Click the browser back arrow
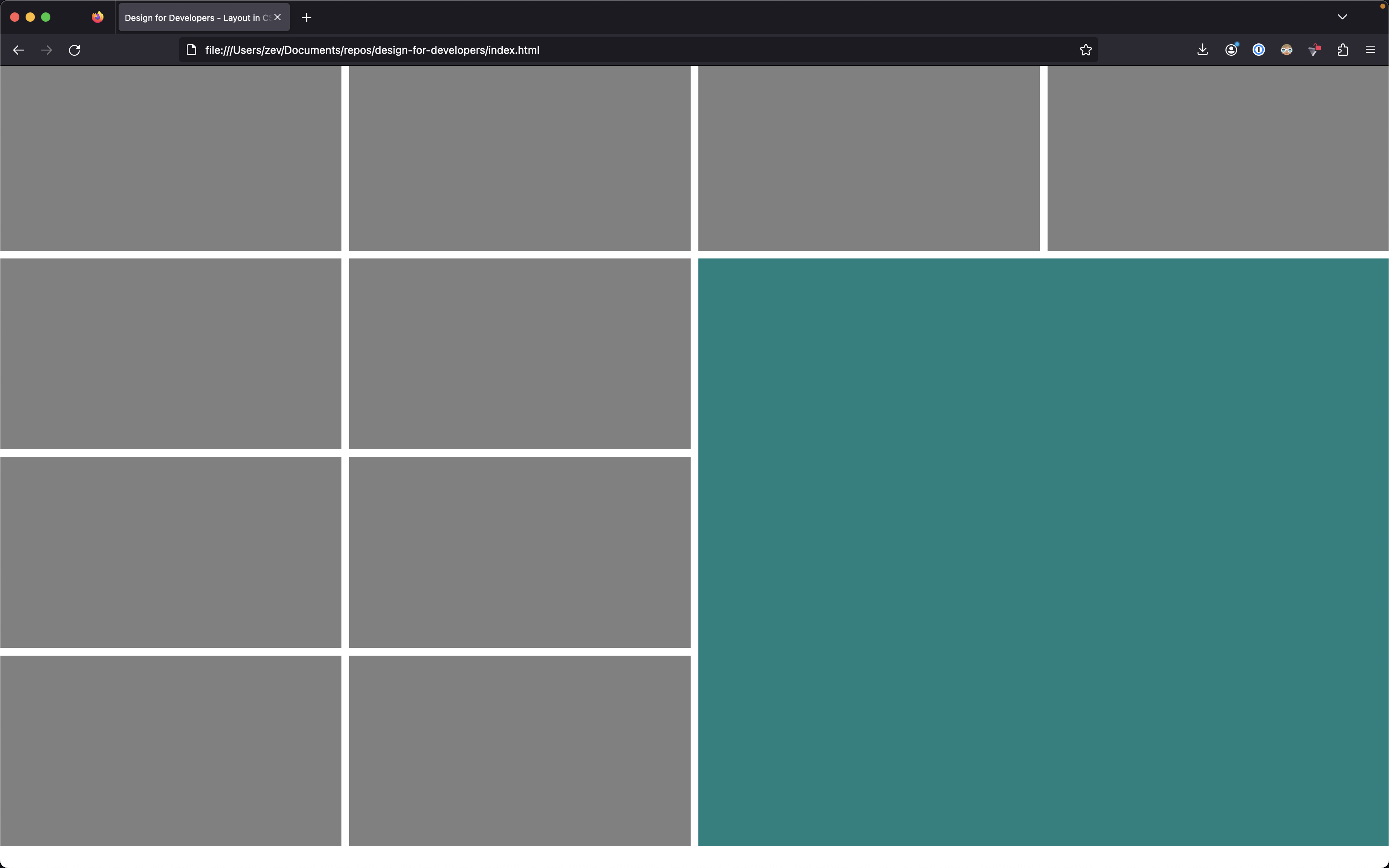The image size is (1389, 868). pos(18,50)
